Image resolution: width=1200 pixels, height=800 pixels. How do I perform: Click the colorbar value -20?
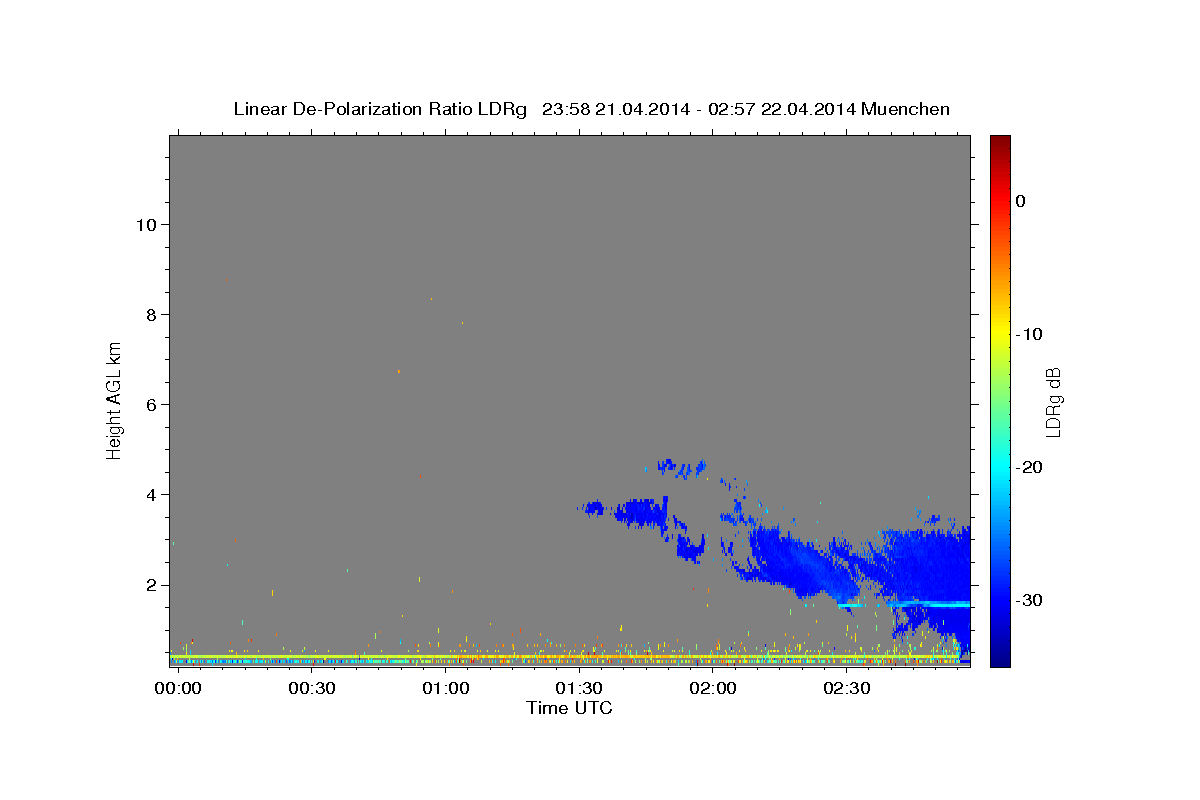(x=1030, y=467)
